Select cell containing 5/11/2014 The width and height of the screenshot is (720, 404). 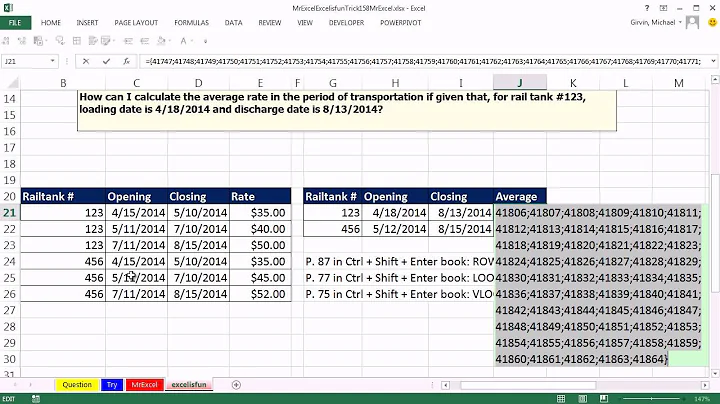[136, 229]
